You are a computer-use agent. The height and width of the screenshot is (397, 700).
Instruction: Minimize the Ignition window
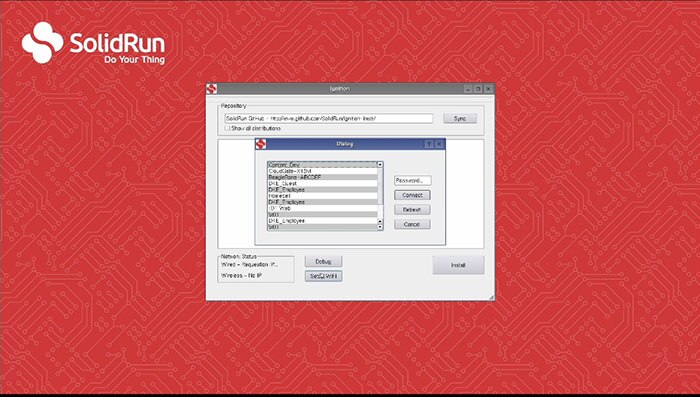pyautogui.click(x=468, y=89)
